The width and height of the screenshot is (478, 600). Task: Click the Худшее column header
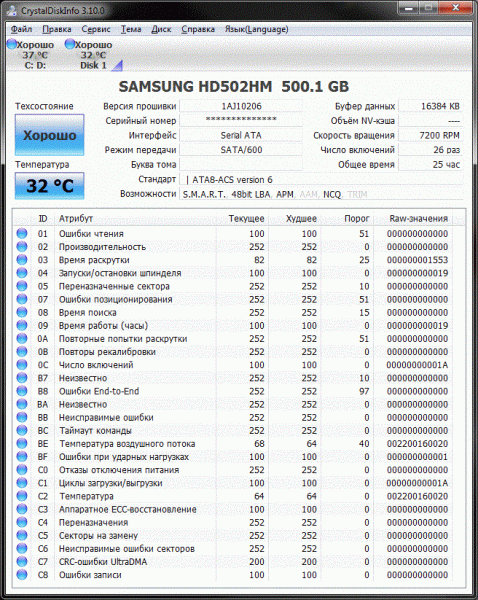coord(295,218)
